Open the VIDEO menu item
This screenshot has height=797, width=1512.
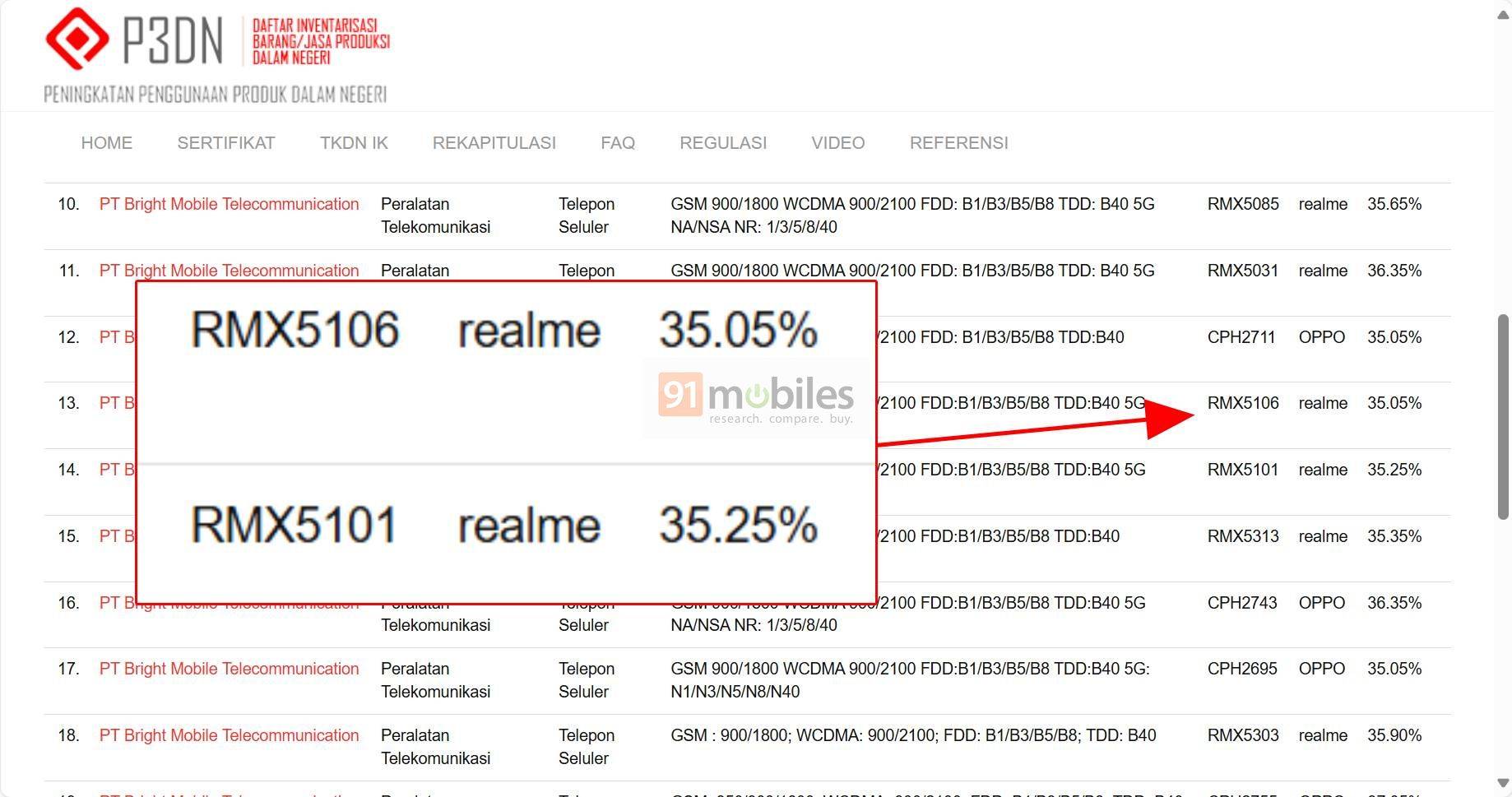[x=838, y=143]
